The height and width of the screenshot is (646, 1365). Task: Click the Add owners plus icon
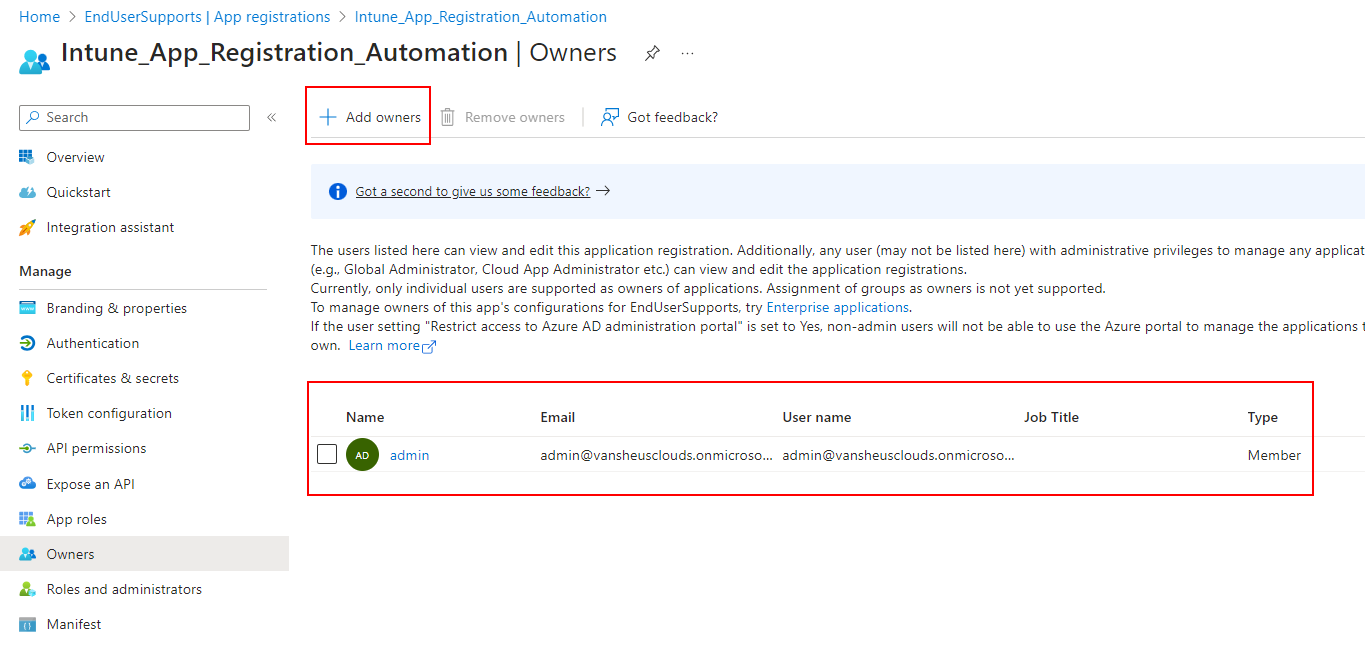click(327, 117)
